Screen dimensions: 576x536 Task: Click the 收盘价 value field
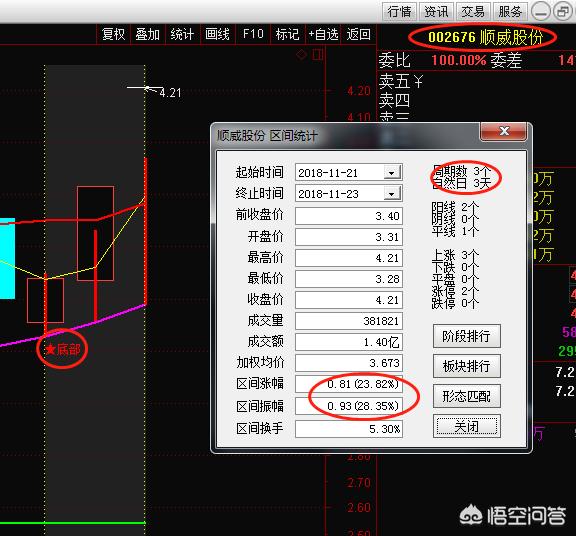coord(349,300)
